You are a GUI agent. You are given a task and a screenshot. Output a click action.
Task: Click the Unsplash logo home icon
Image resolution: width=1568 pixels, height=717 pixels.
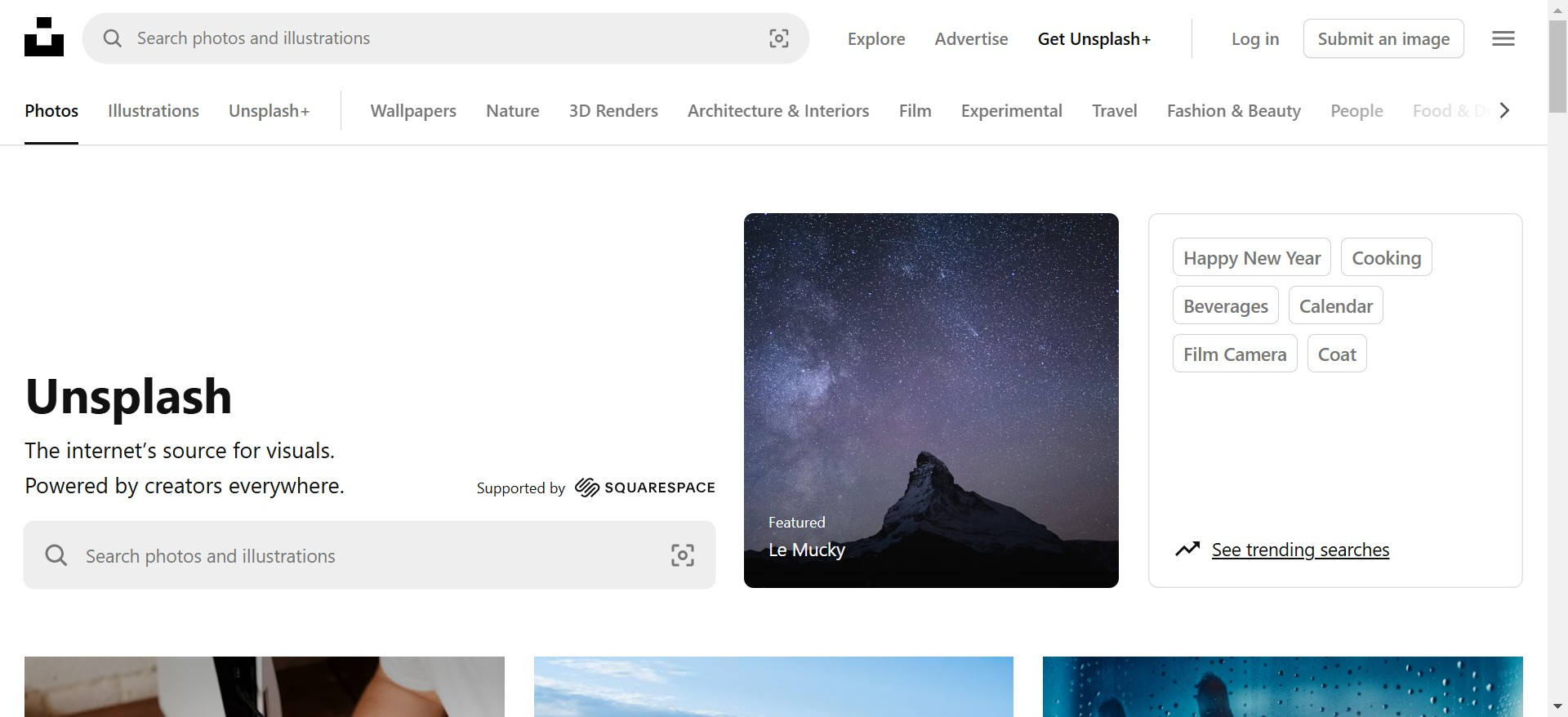(44, 38)
